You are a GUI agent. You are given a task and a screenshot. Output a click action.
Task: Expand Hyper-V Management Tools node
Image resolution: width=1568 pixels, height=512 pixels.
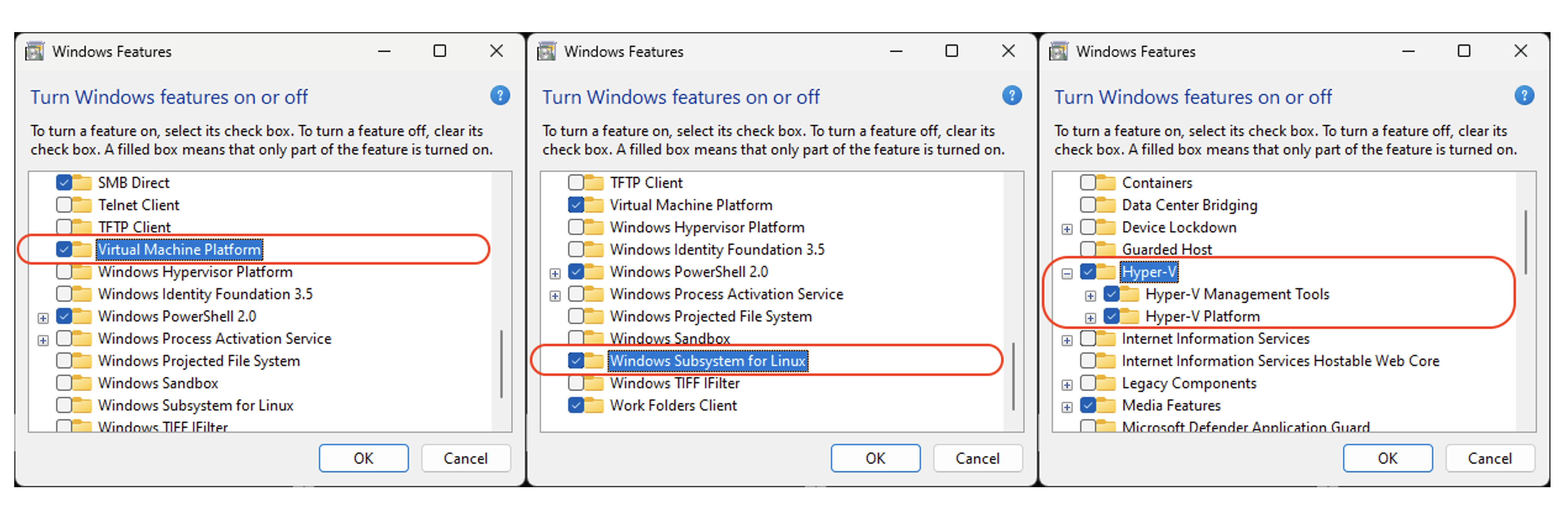coord(1090,296)
